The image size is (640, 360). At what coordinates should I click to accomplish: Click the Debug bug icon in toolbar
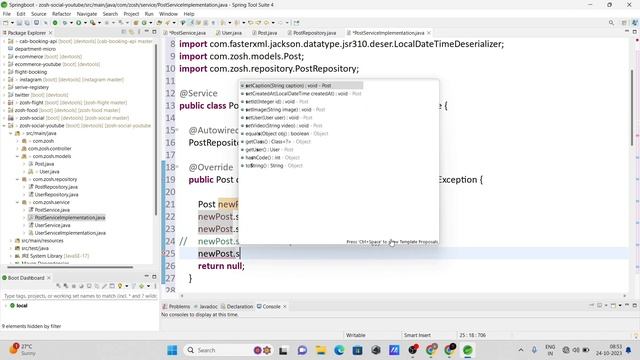point(64,23)
